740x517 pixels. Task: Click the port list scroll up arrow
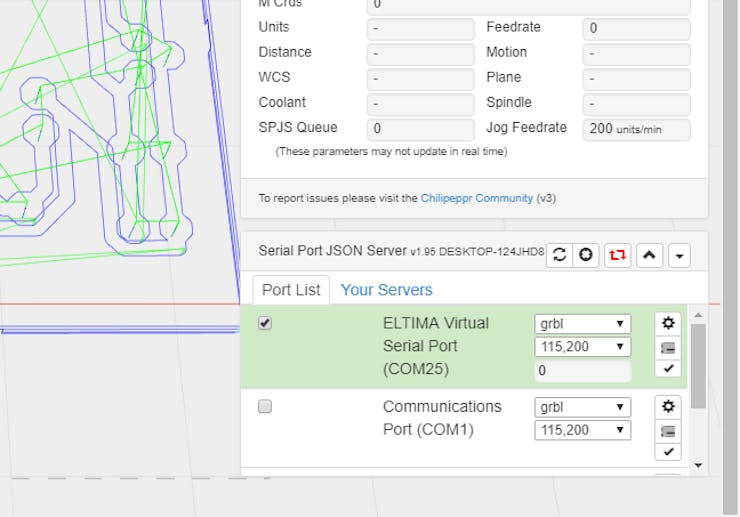pos(698,315)
